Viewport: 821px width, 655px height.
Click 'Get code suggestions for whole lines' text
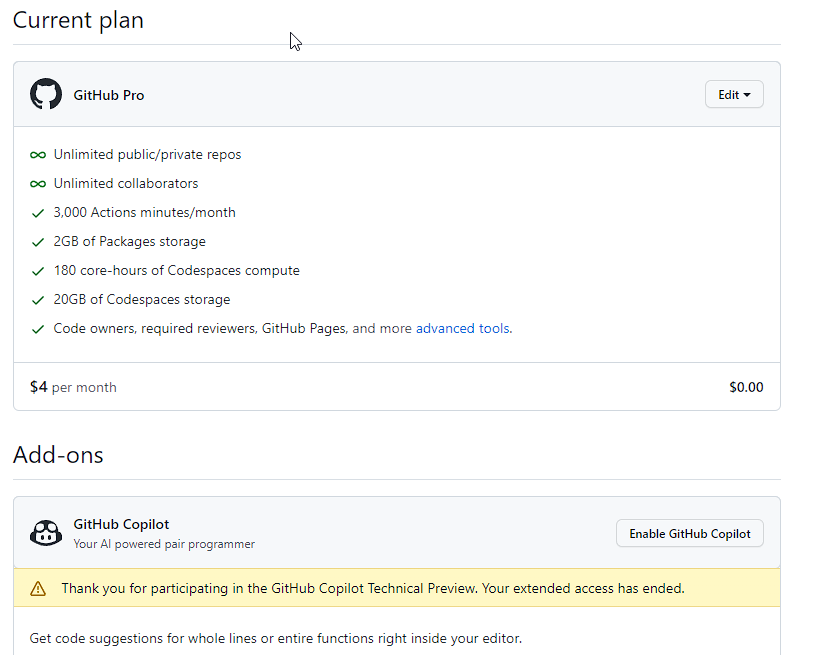tap(275, 638)
